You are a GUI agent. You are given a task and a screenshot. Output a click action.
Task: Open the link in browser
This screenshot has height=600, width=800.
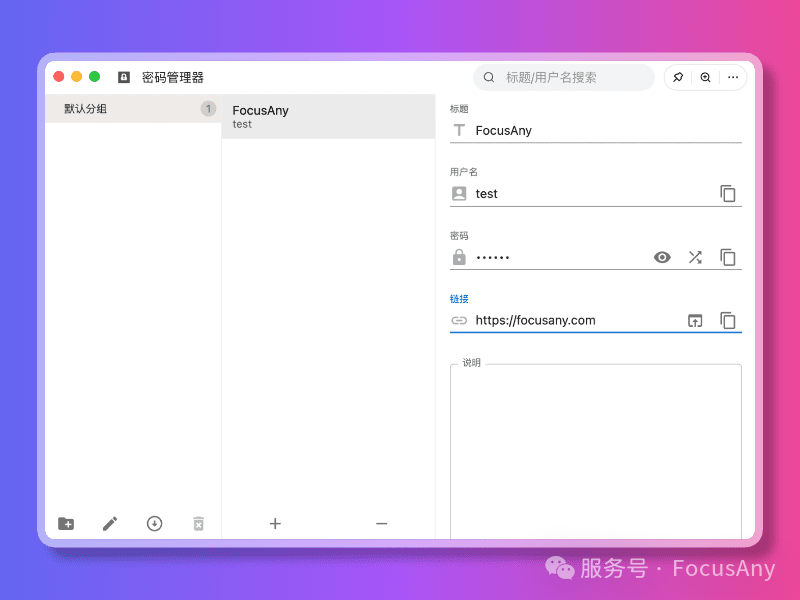(x=695, y=321)
